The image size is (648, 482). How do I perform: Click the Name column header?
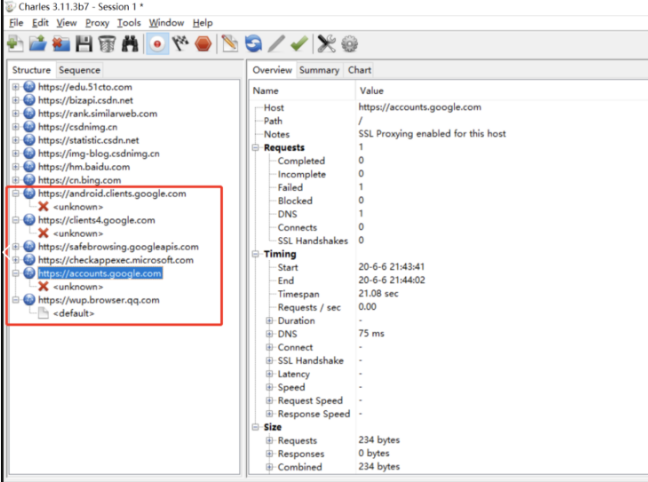tap(266, 91)
